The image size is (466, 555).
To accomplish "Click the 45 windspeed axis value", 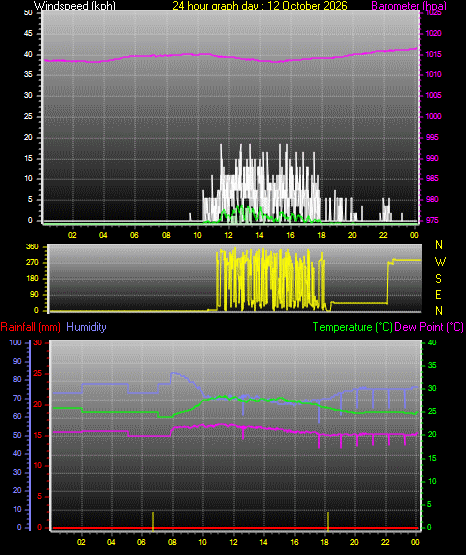I will (28, 33).
